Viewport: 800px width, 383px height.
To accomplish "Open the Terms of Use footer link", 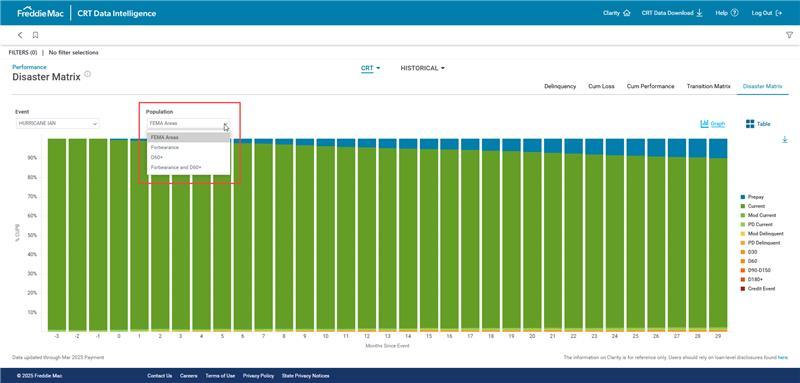I will coord(220,376).
